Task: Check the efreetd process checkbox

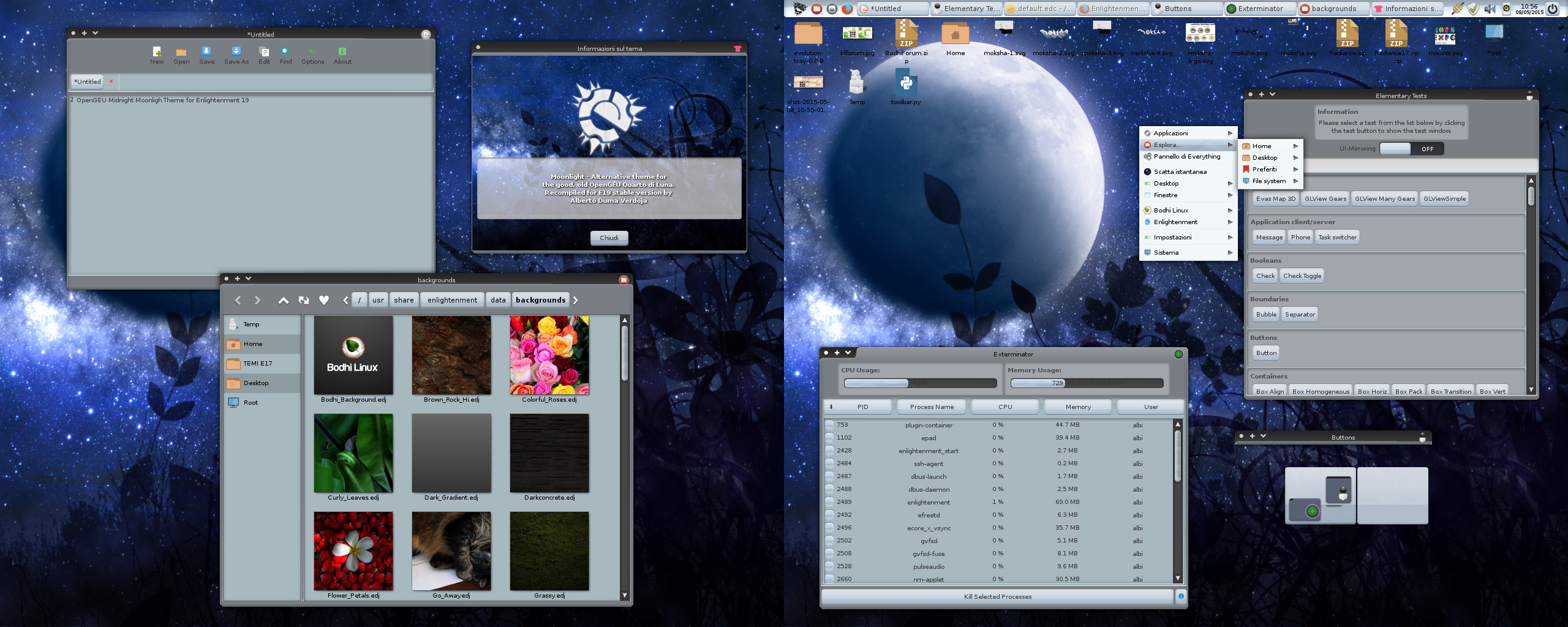Action: [829, 514]
